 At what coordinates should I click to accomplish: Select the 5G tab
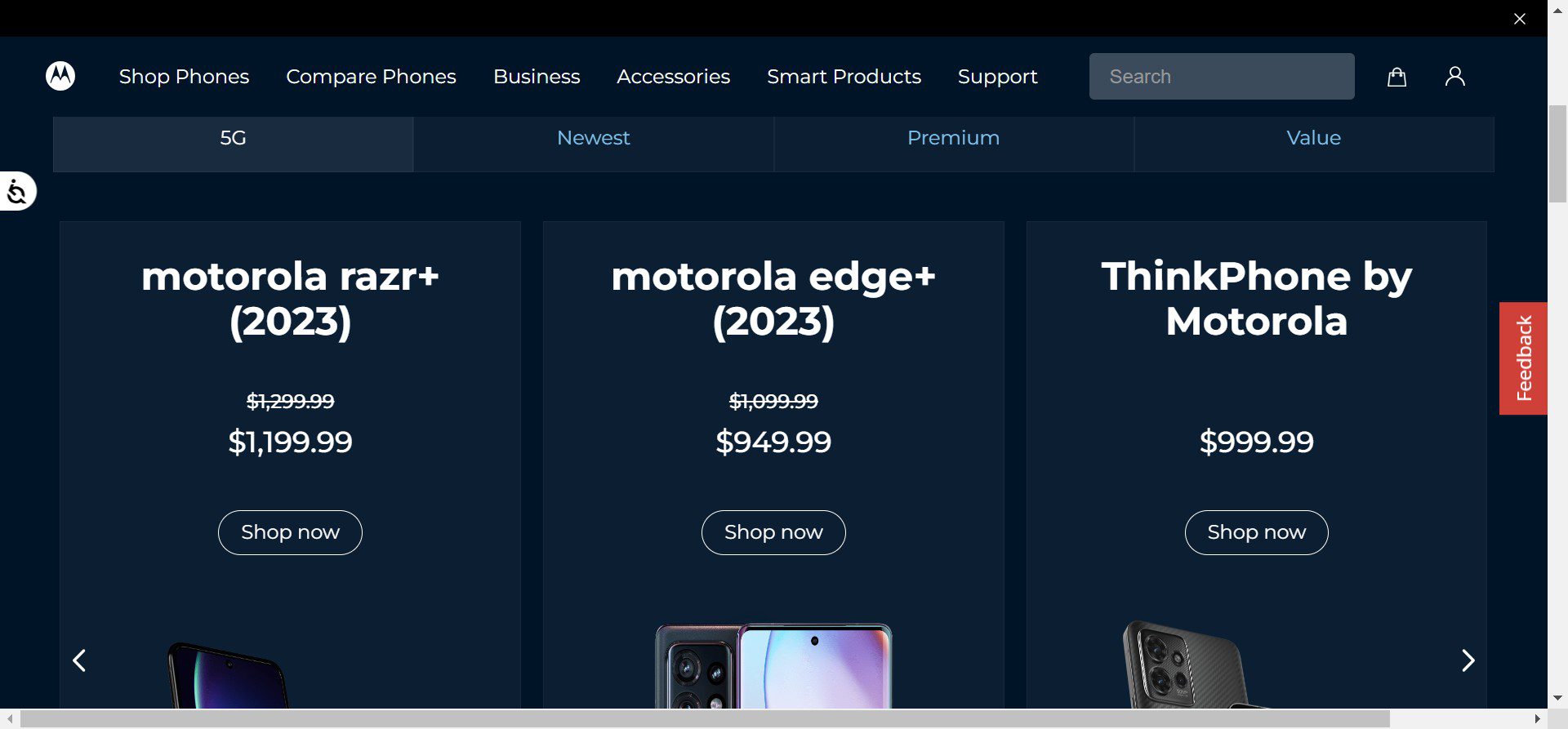(233, 138)
